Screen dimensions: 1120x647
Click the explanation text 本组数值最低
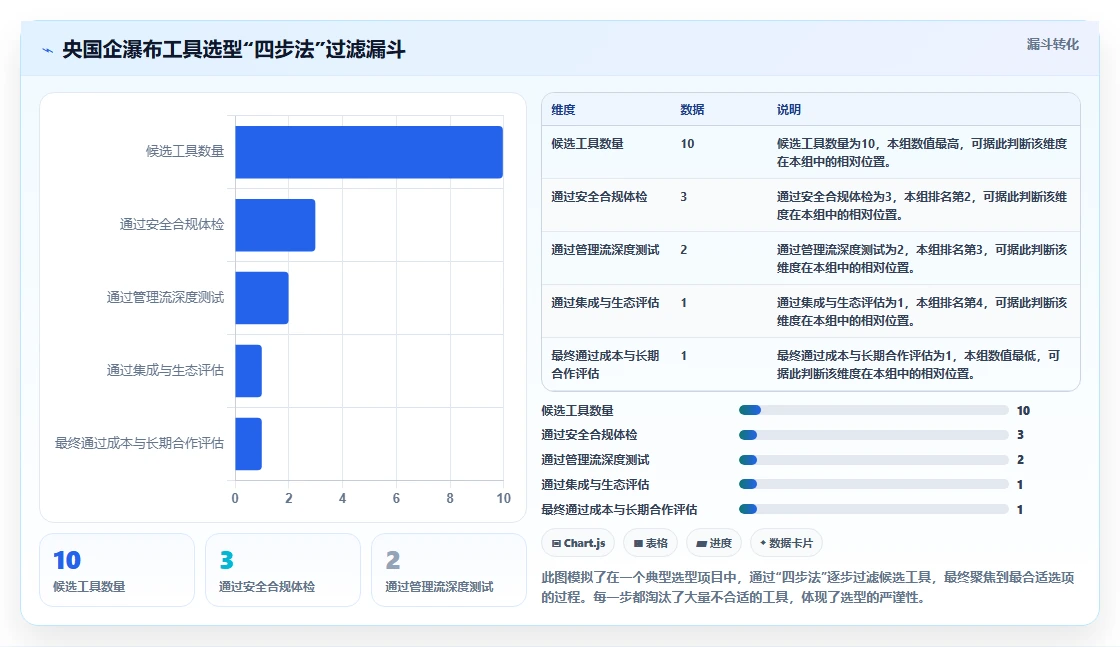coord(1000,356)
